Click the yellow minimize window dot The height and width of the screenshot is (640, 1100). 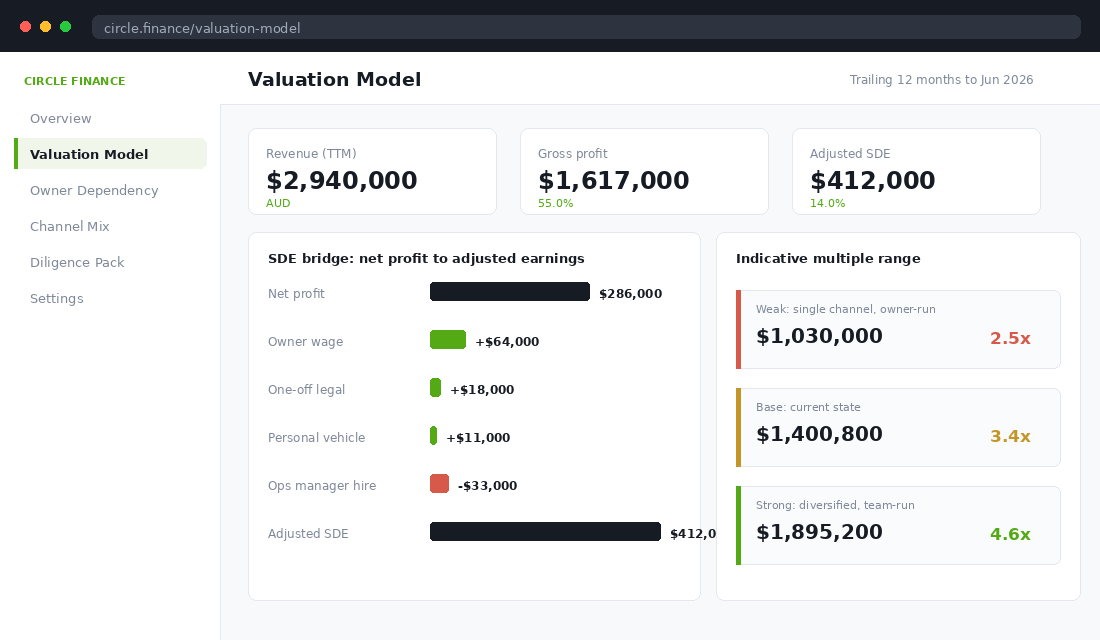tap(46, 27)
